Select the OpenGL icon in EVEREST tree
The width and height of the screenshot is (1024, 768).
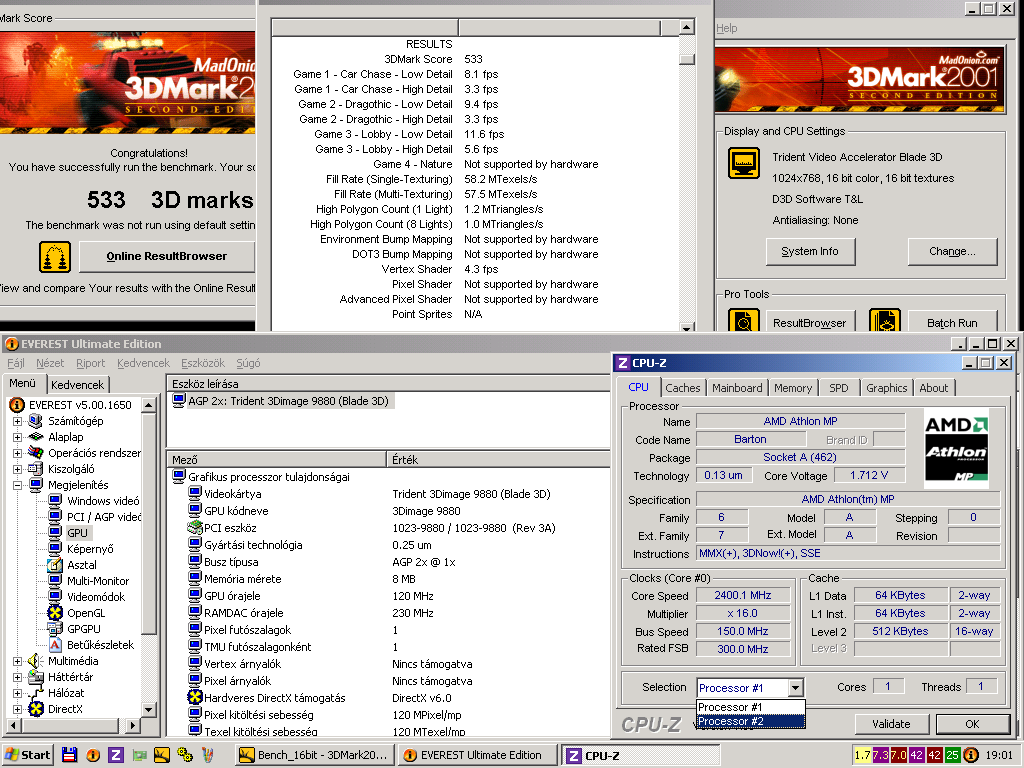click(56, 613)
